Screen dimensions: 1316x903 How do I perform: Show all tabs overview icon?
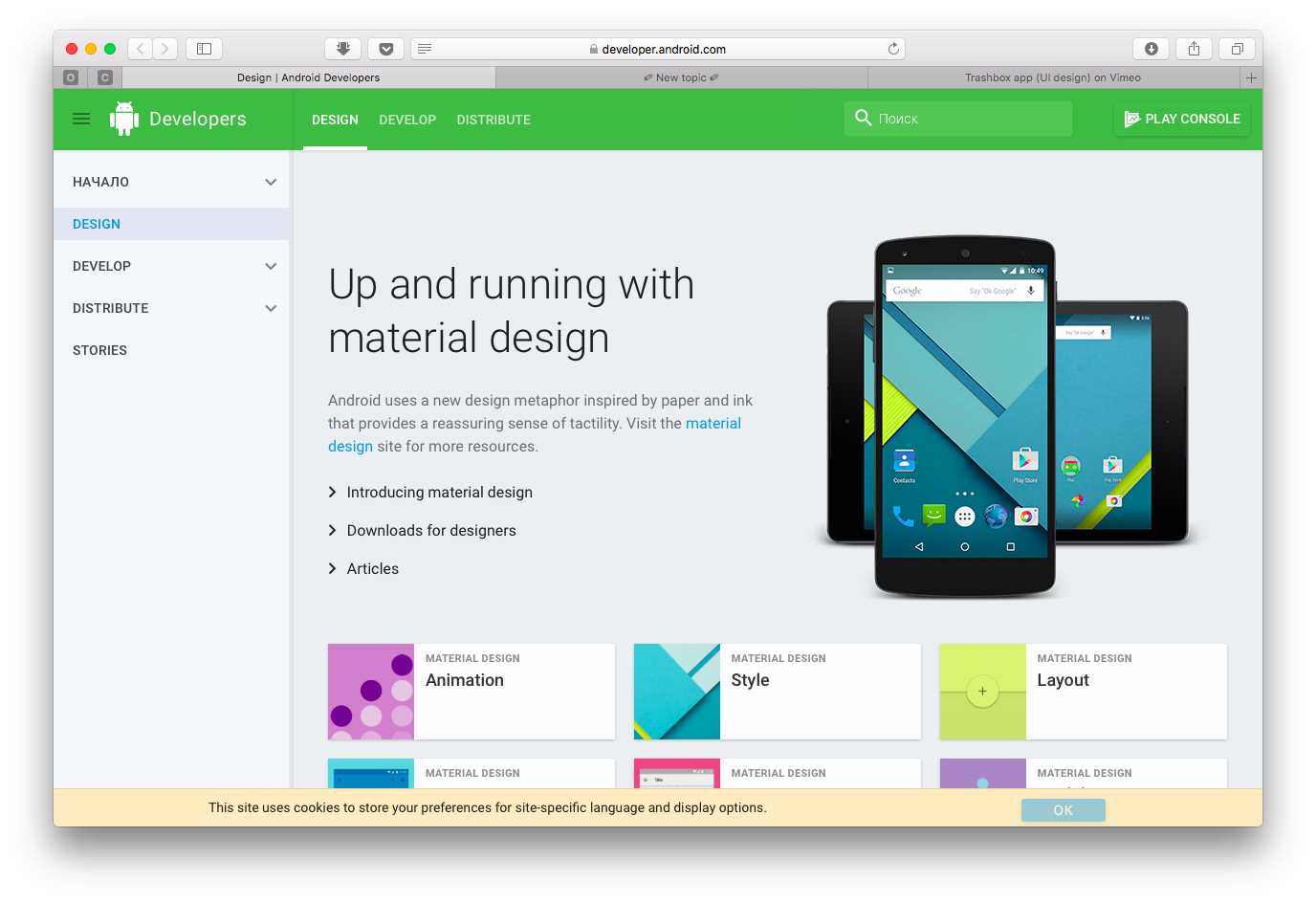coord(1237,48)
